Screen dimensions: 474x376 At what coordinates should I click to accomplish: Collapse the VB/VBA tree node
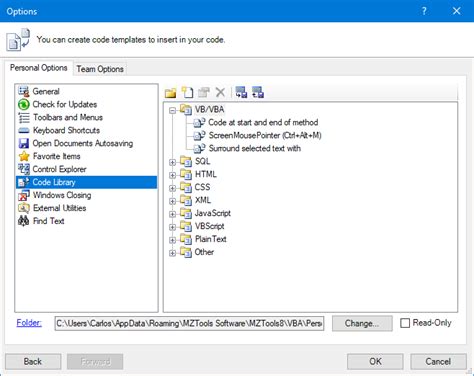[172, 110]
